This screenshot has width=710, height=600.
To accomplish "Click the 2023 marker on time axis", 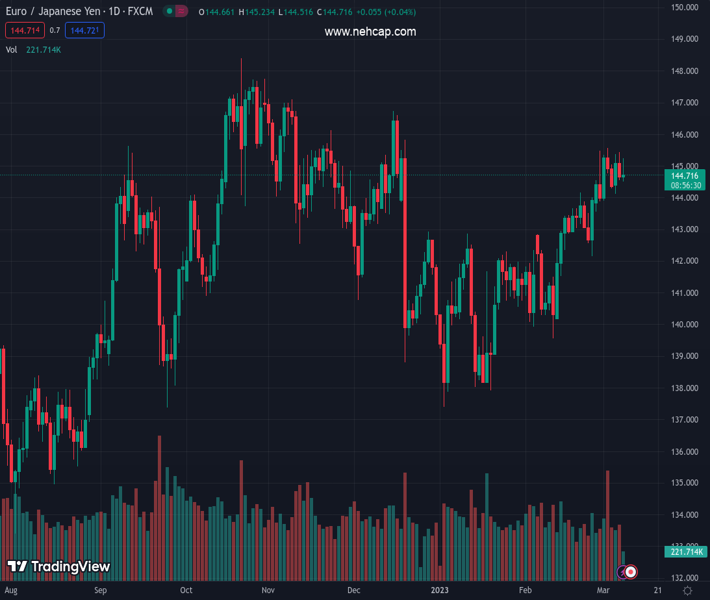I will (x=438, y=591).
